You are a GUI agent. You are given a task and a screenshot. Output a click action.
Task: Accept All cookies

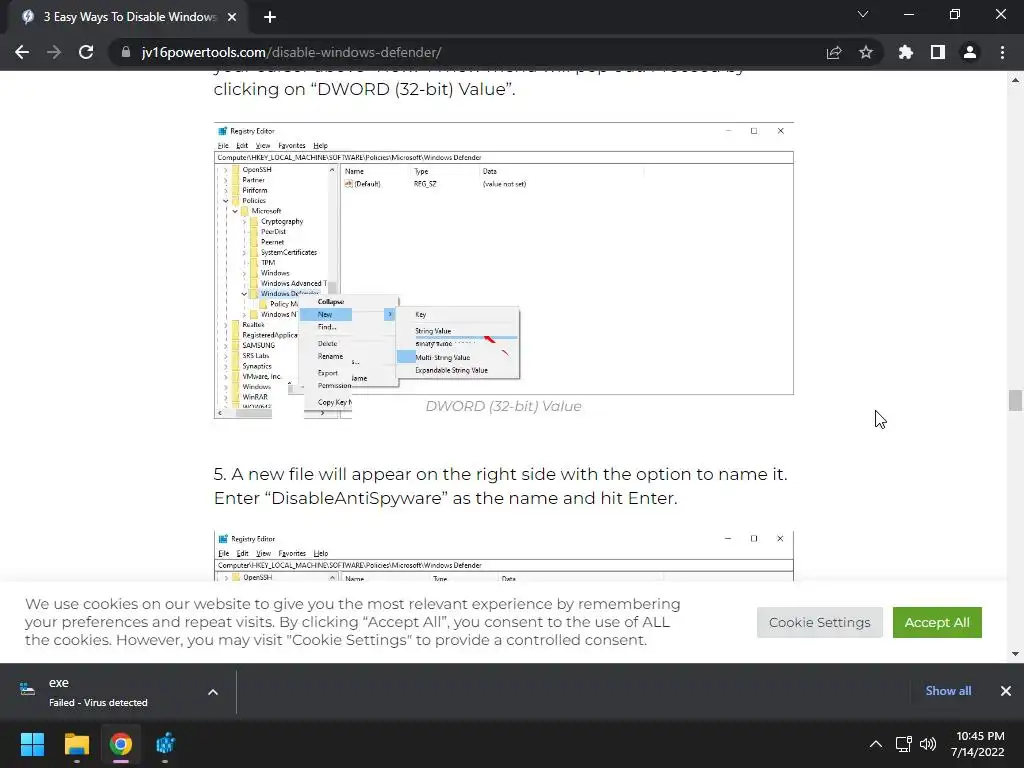pos(937,622)
